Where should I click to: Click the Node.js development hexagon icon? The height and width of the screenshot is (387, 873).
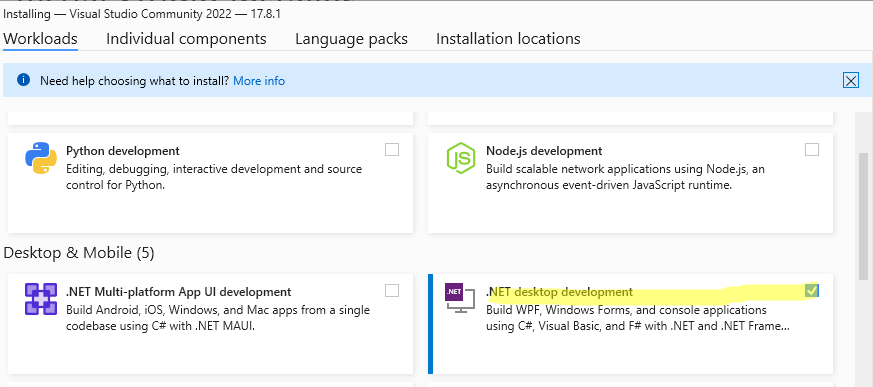click(x=461, y=159)
